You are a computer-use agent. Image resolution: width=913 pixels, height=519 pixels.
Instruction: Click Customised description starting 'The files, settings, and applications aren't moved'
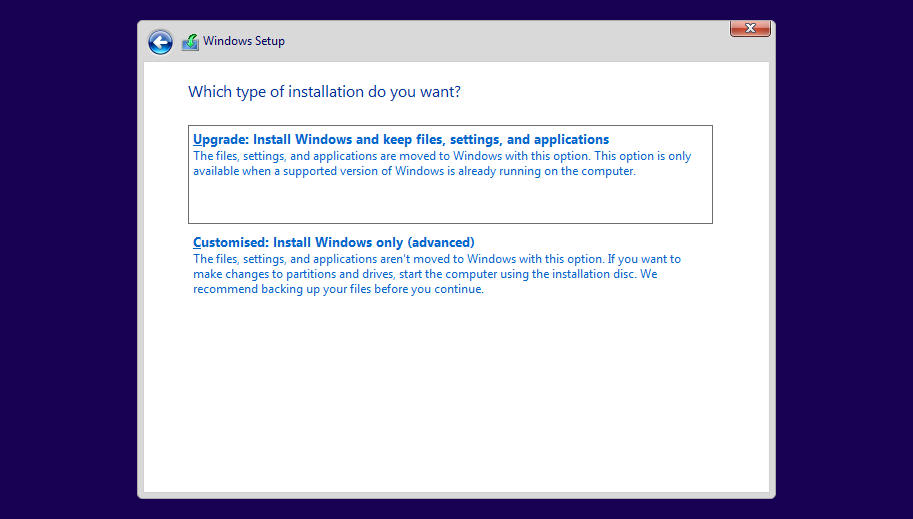point(437,274)
